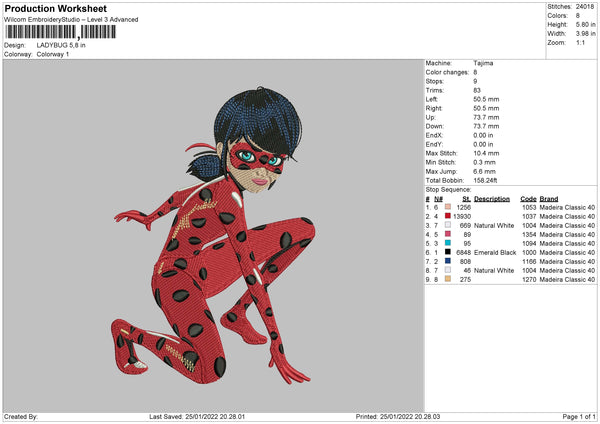This screenshot has width=600, height=424.
Task: Click the Colors value 8 in header
Action: point(577,16)
